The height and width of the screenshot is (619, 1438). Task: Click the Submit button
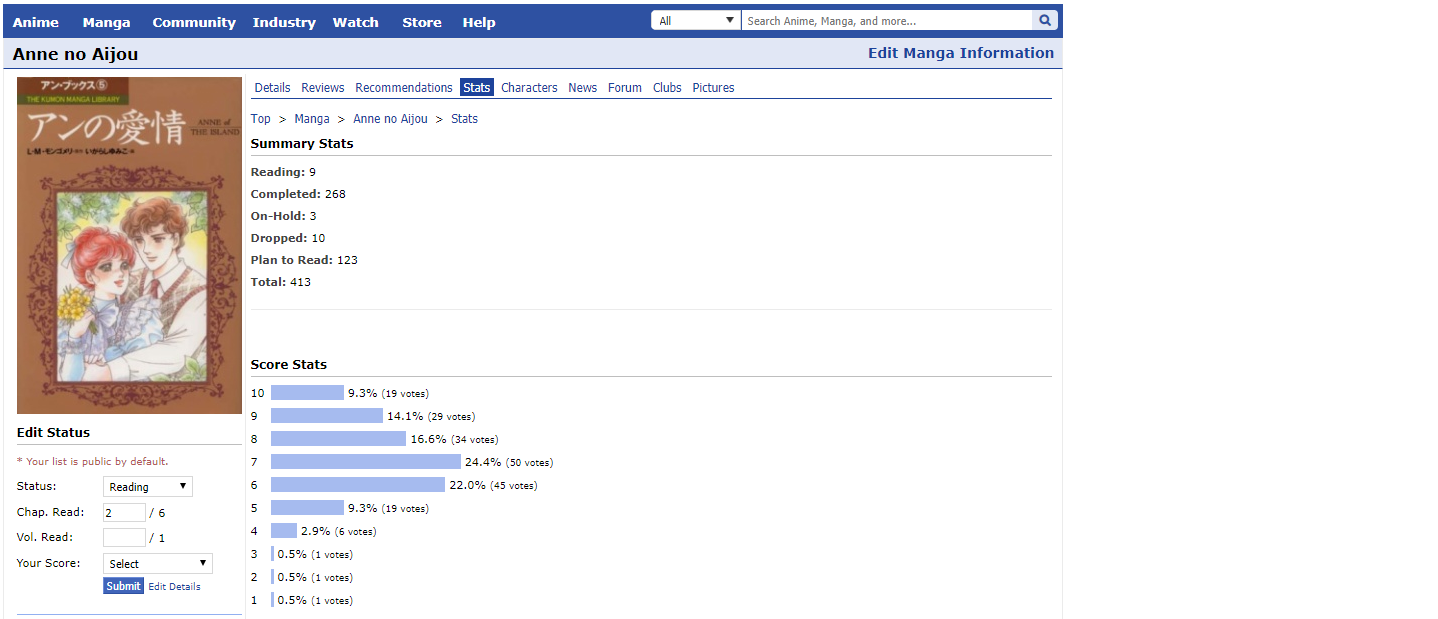(x=123, y=586)
